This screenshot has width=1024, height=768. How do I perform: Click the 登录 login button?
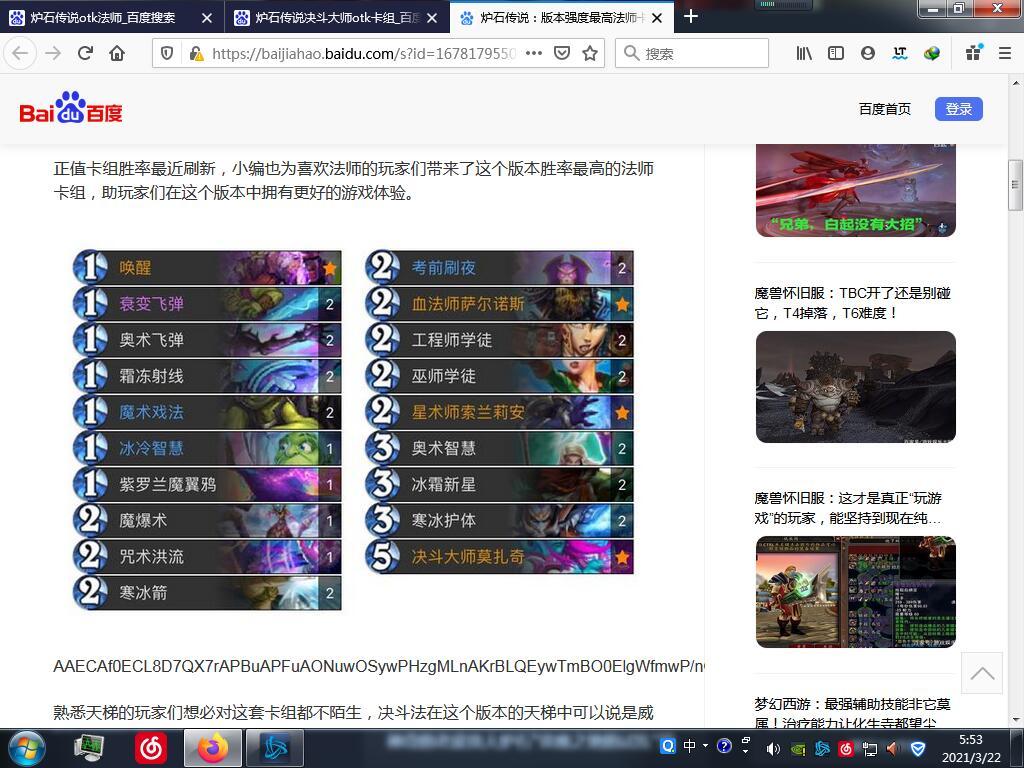pos(959,109)
